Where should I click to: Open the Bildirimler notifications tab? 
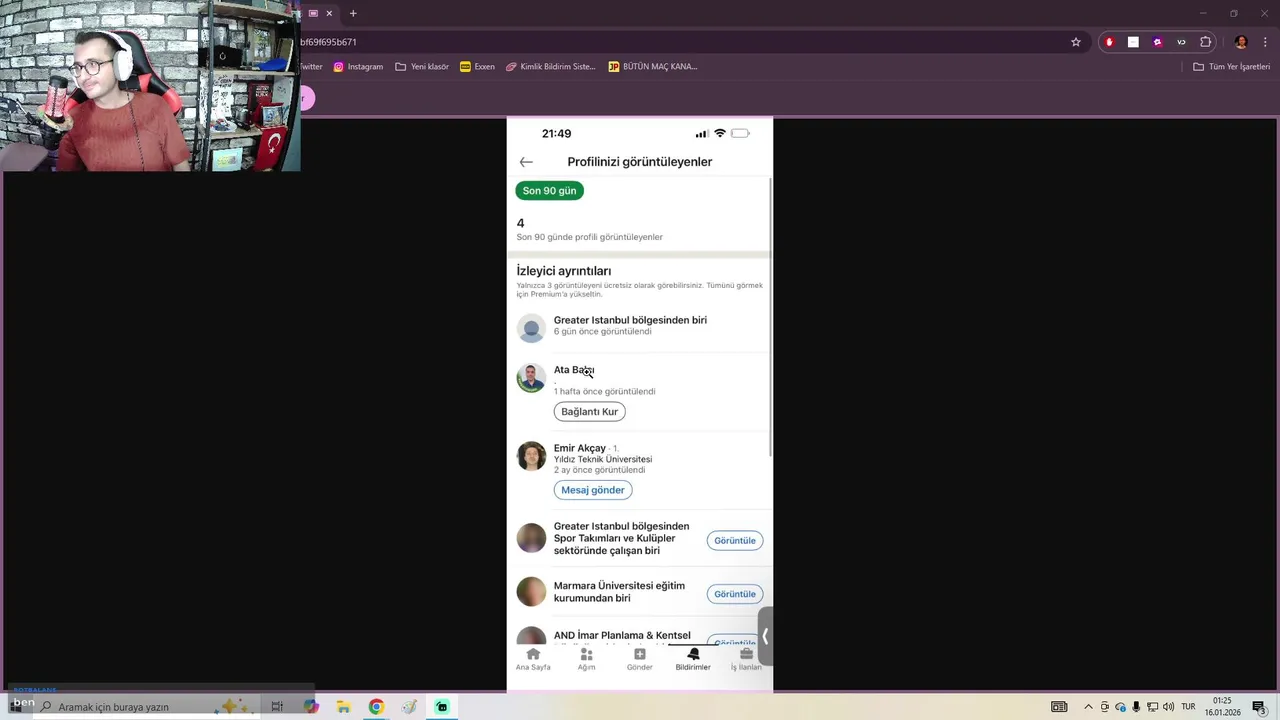693,659
